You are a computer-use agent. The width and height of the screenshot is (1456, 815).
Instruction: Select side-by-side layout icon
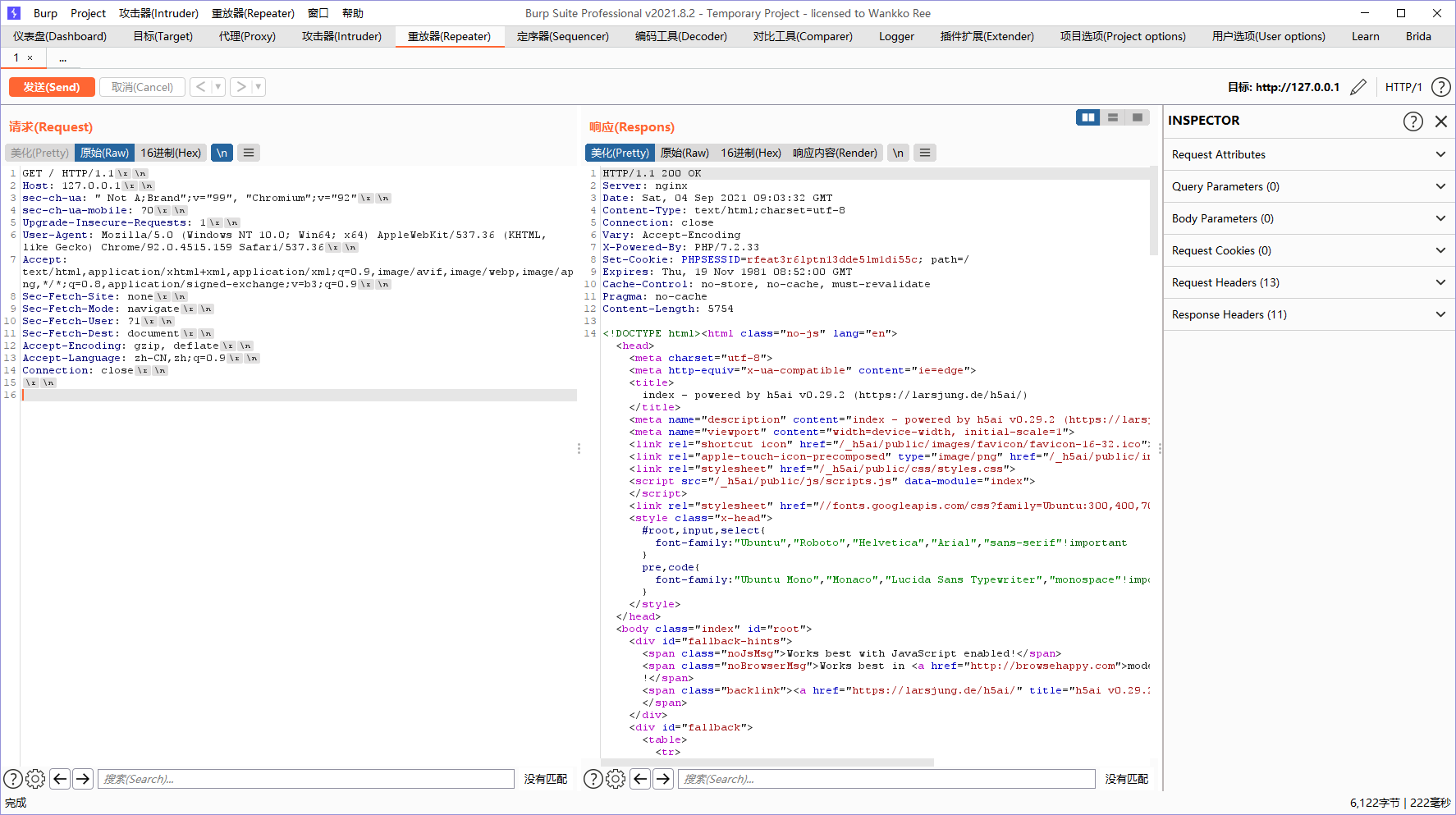[1088, 117]
